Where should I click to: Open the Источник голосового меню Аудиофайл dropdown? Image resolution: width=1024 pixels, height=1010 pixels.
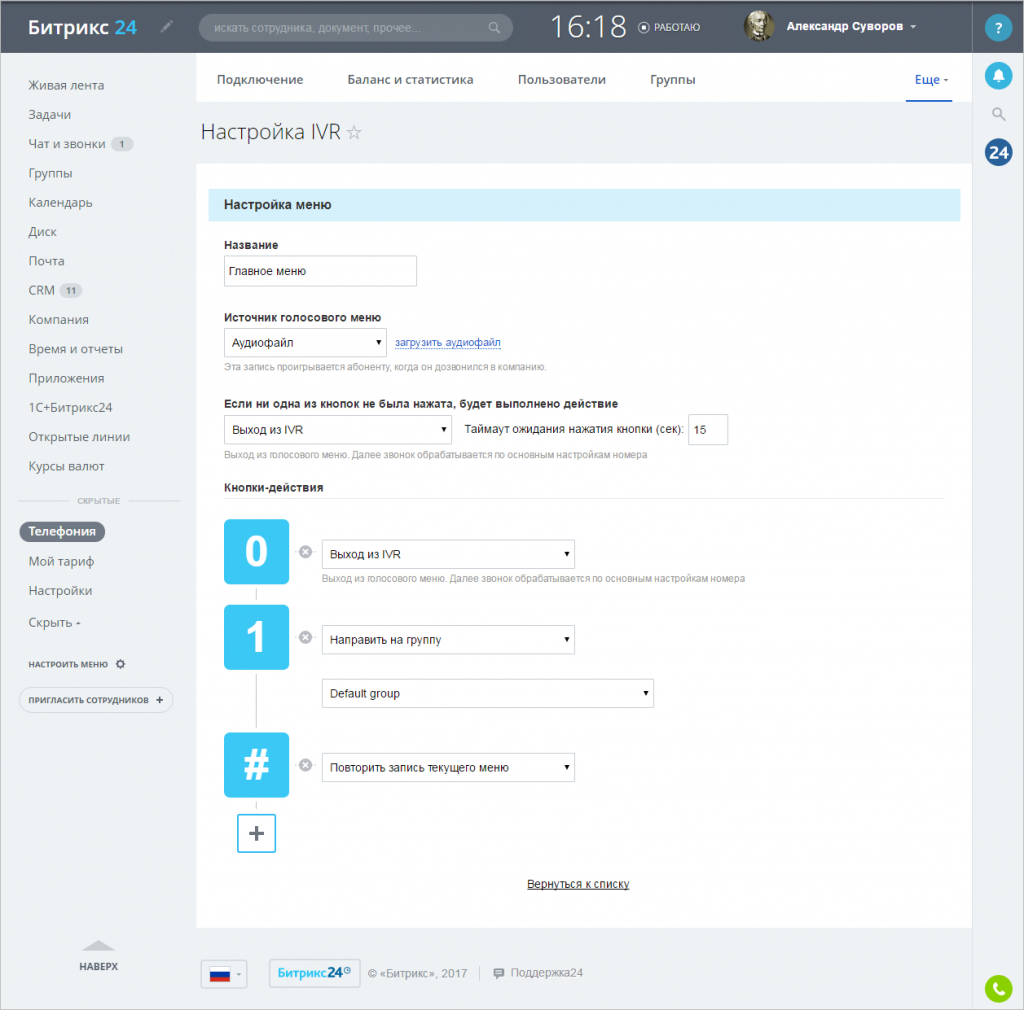(x=305, y=343)
